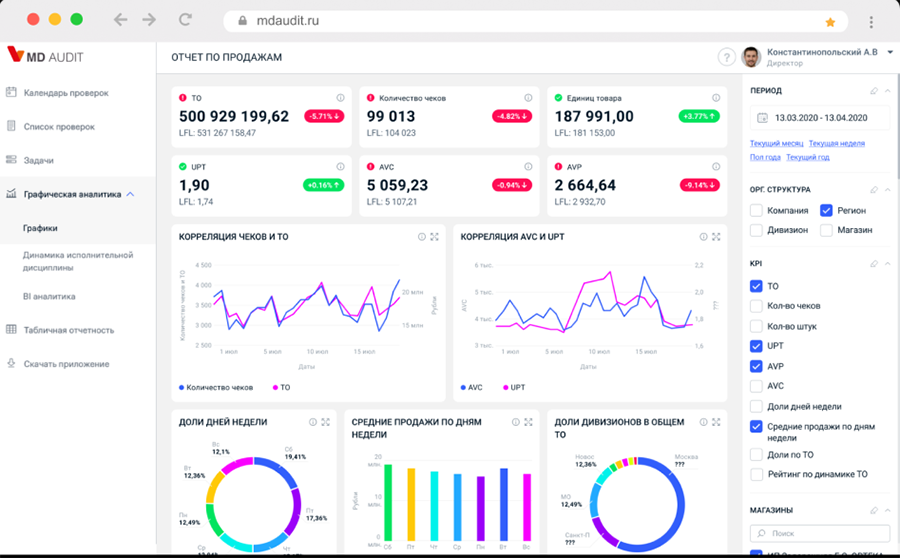Click the bookmark star in the address bar
The width and height of the screenshot is (900, 558).
pos(829,21)
